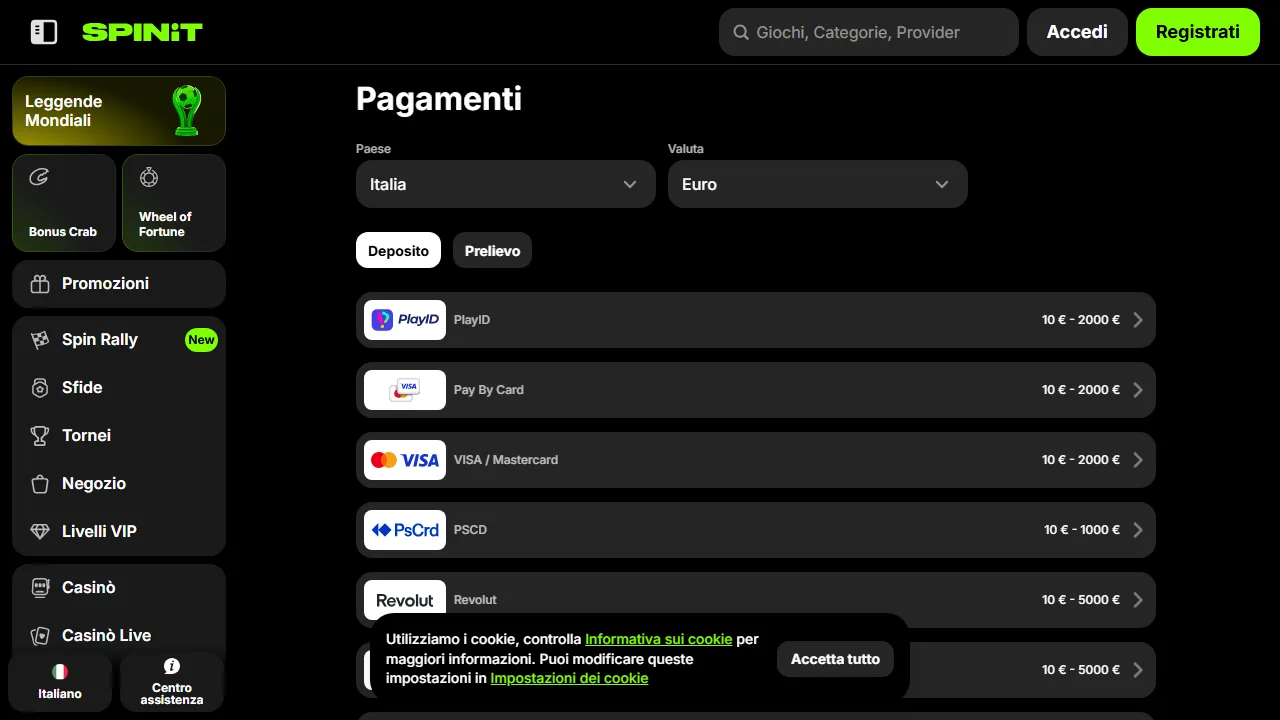Click the Pay By Card label text
Screen dimensions: 1280x720
point(489,390)
